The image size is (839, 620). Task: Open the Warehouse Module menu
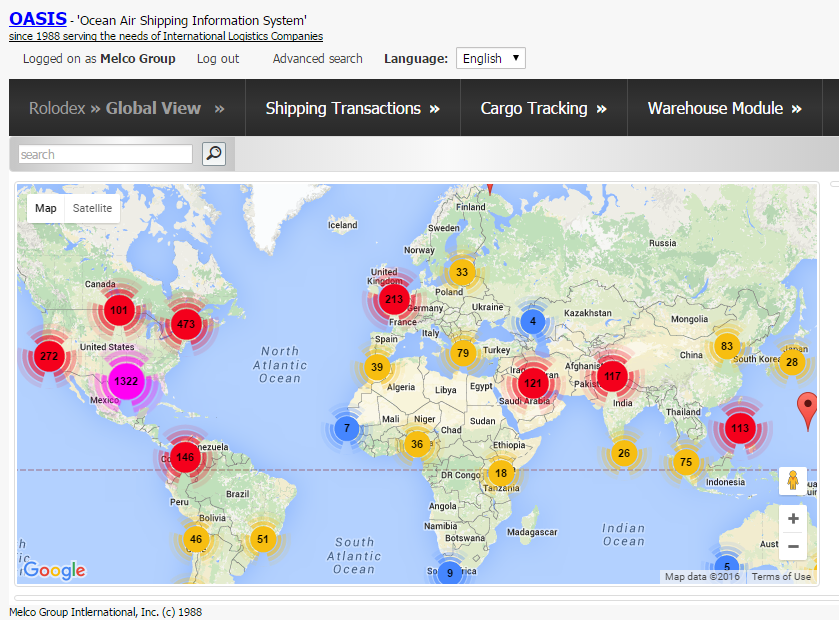pyautogui.click(x=724, y=108)
